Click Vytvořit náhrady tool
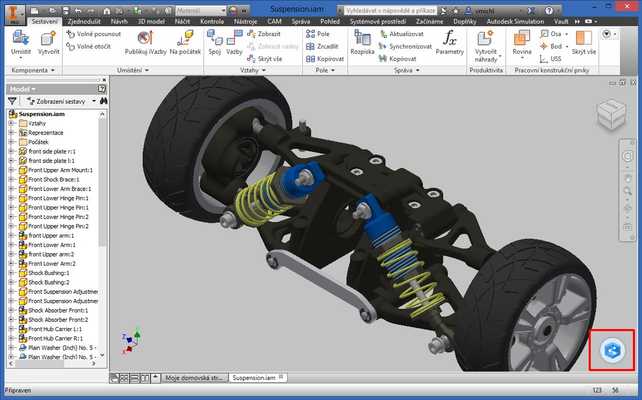Image resolution: width=642 pixels, height=400 pixels. point(486,46)
